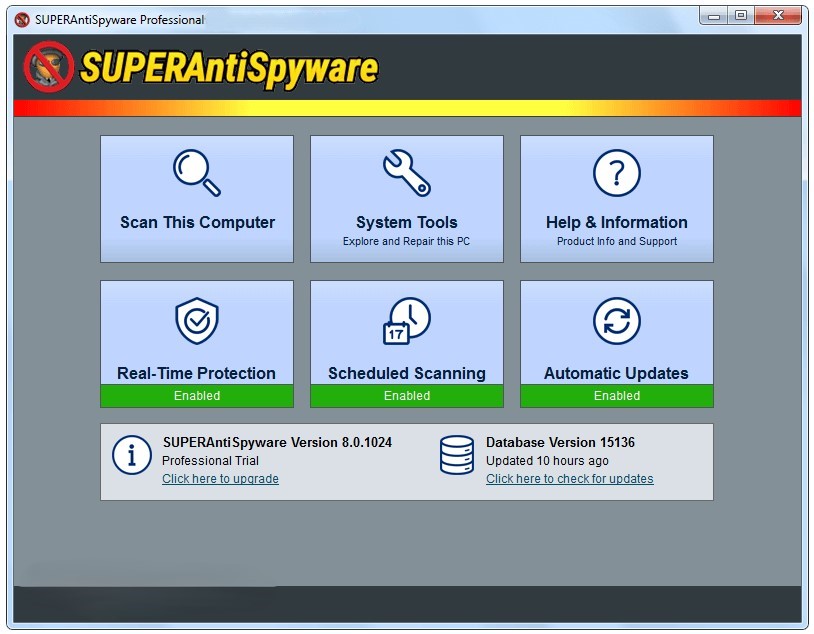Click the database stack icon
The height and width of the screenshot is (634, 814).
click(457, 455)
